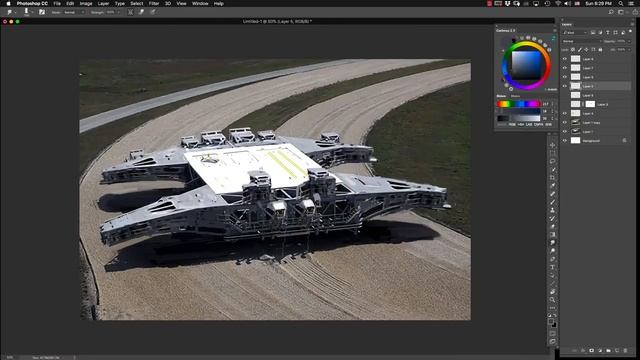
Task: Hide the Layer 1 copy layer
Action: pyautogui.click(x=565, y=122)
